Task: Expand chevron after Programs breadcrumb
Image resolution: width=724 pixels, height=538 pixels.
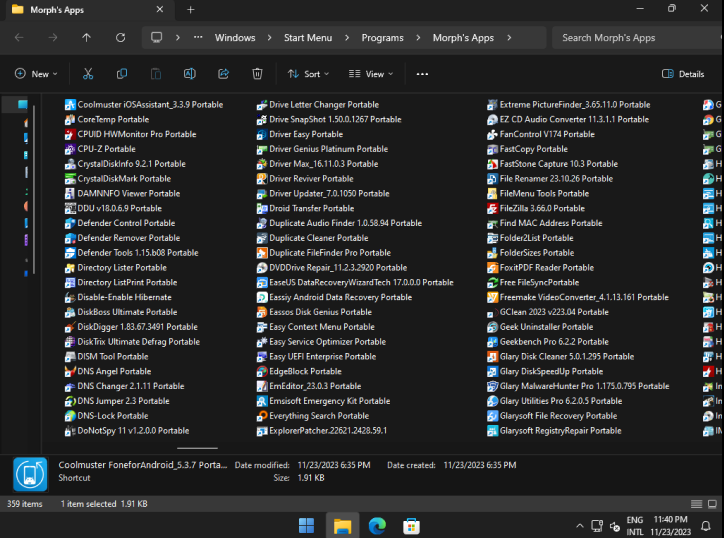Action: 418,37
